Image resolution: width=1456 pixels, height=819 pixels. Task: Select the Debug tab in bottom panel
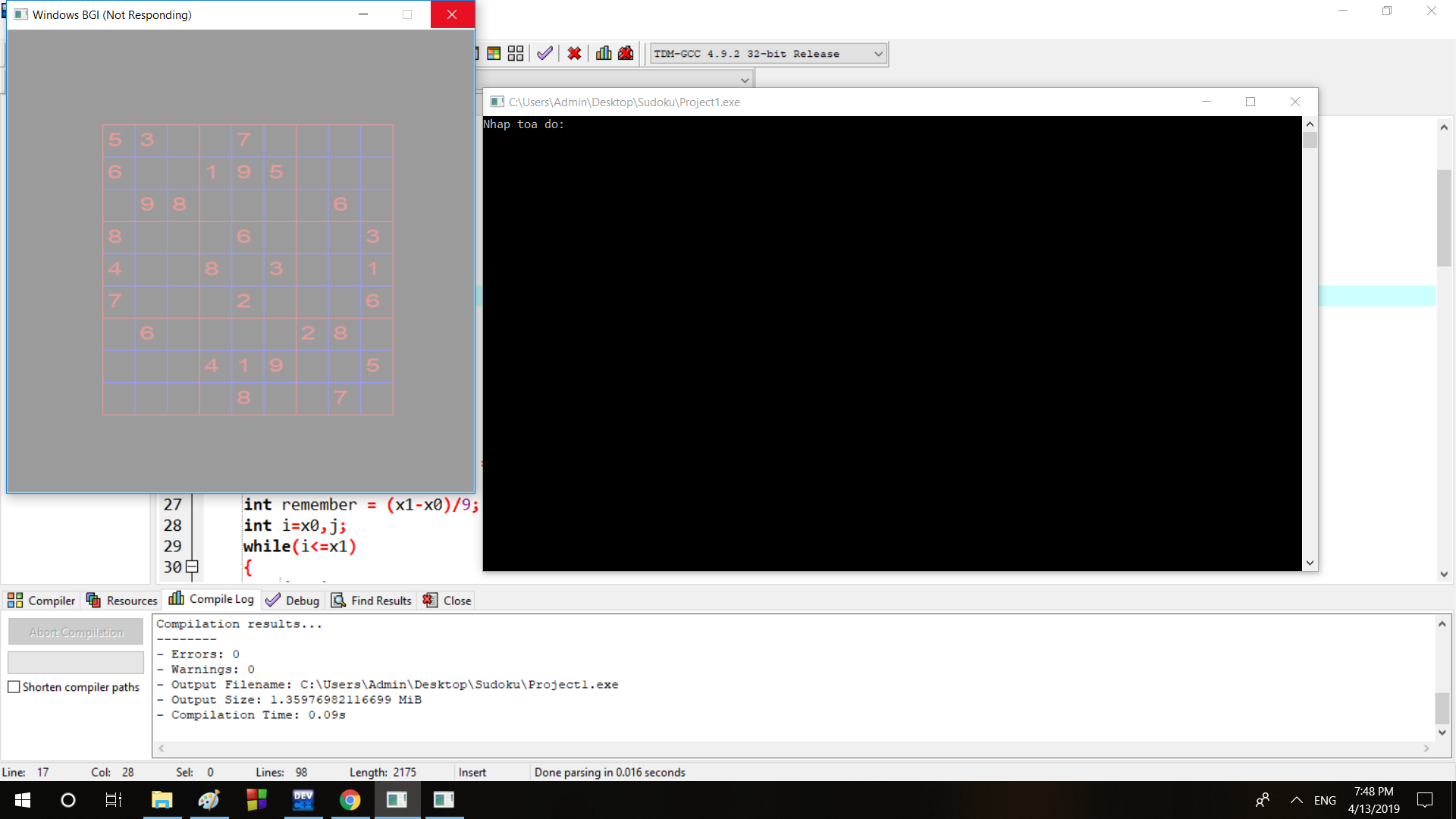[x=293, y=601]
